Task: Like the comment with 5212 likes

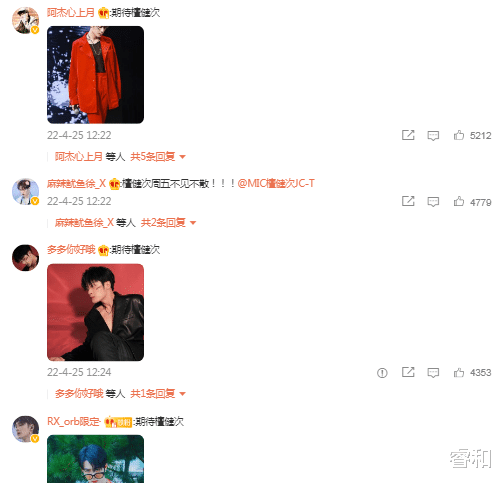Action: (459, 135)
